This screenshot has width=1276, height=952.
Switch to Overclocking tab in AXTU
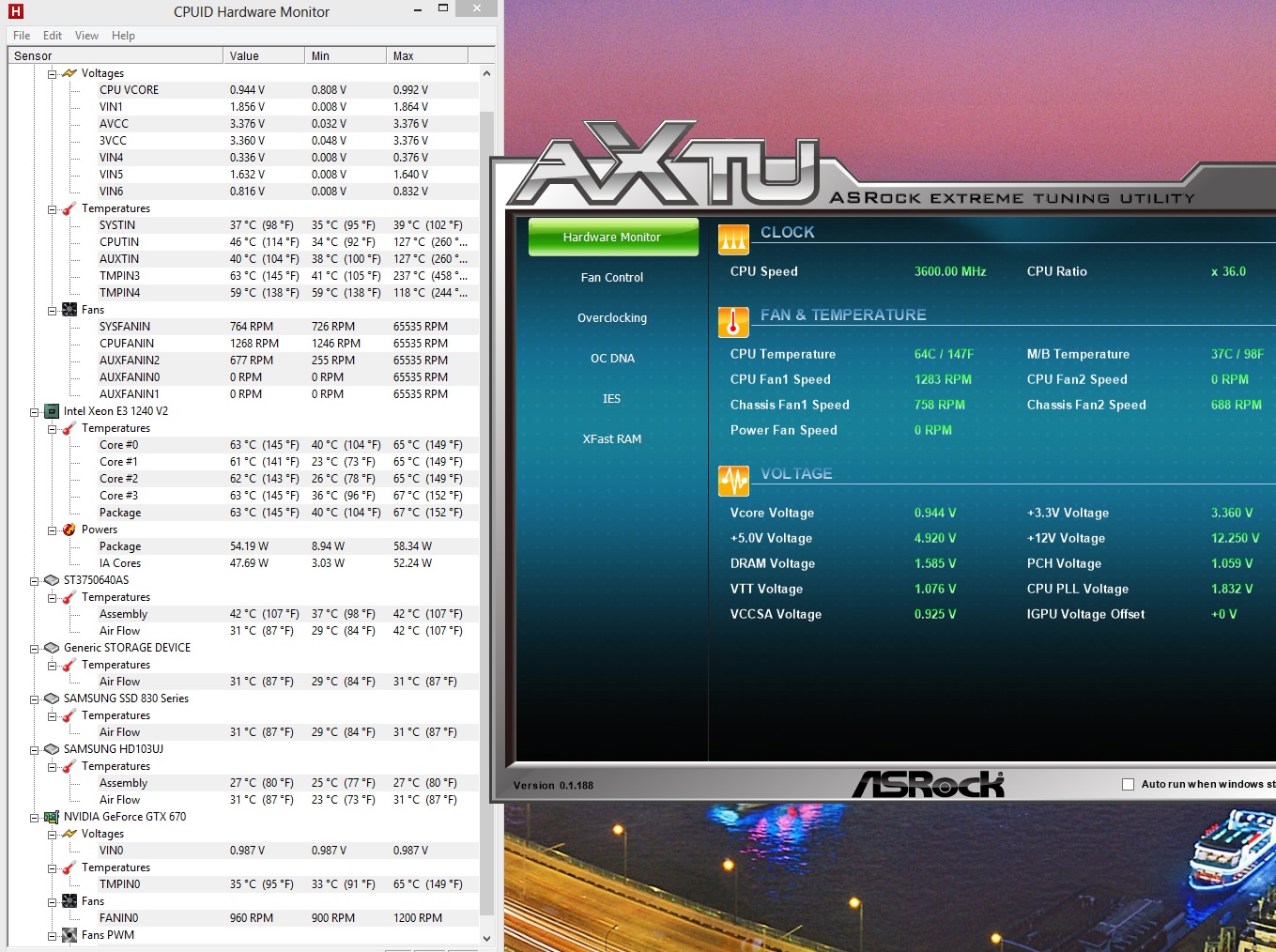612,318
